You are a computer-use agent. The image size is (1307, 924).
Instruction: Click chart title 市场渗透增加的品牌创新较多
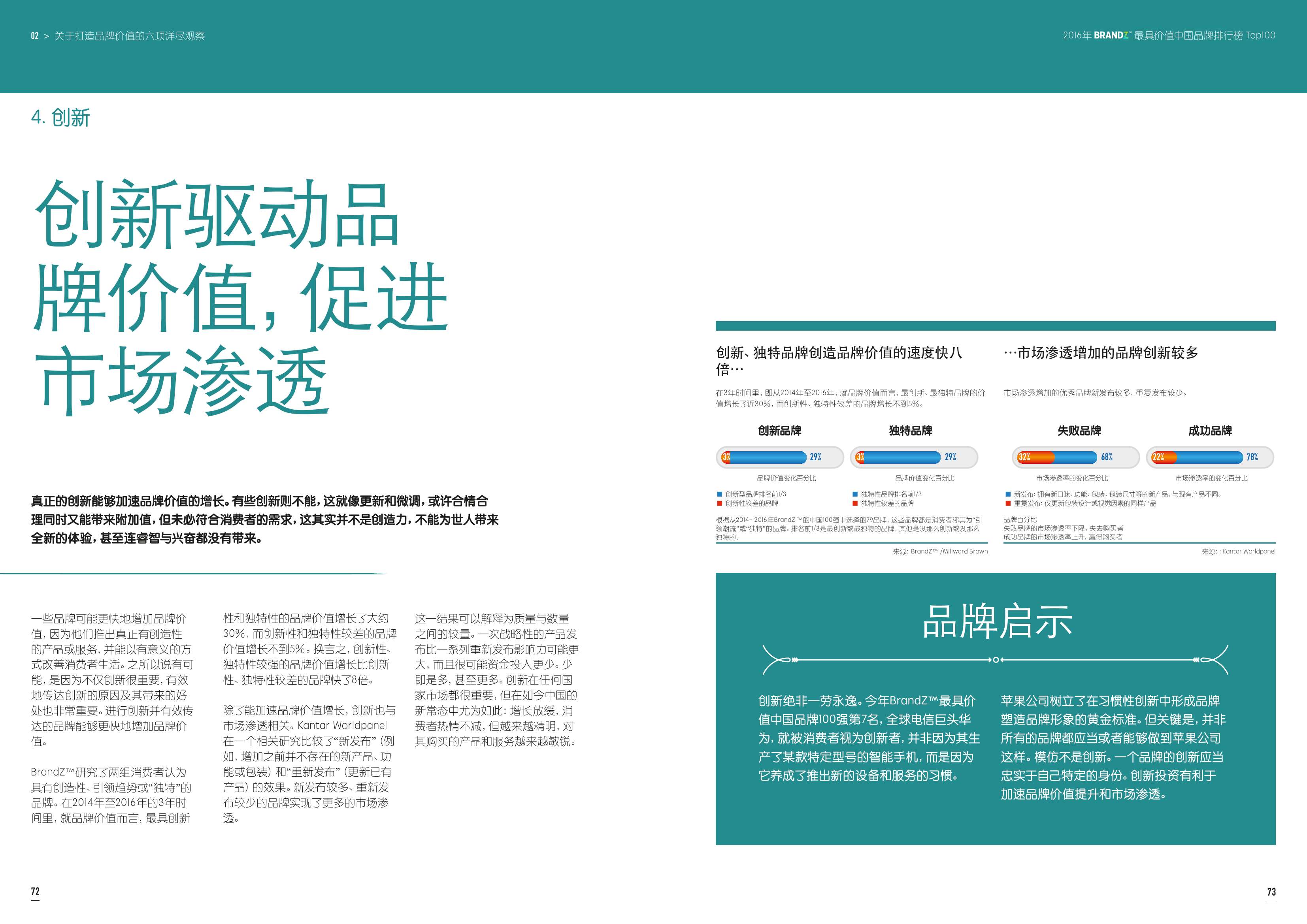[1101, 353]
